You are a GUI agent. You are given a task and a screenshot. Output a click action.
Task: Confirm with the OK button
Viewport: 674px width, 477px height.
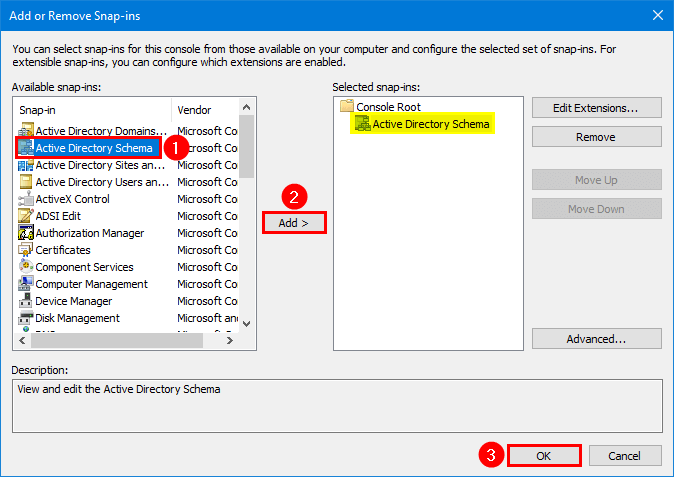coord(544,456)
